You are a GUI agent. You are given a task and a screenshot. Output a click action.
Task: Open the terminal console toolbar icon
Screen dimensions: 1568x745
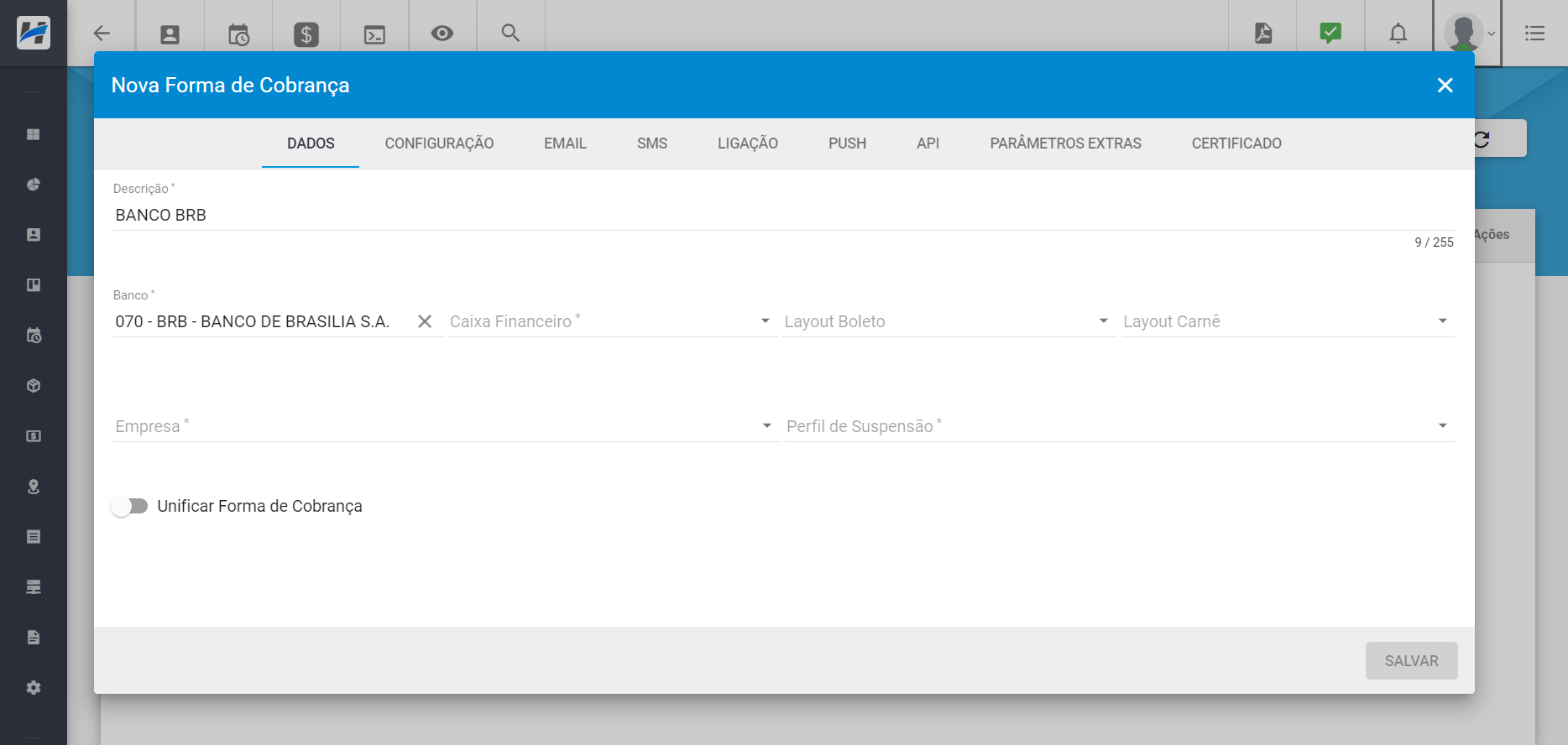374,34
